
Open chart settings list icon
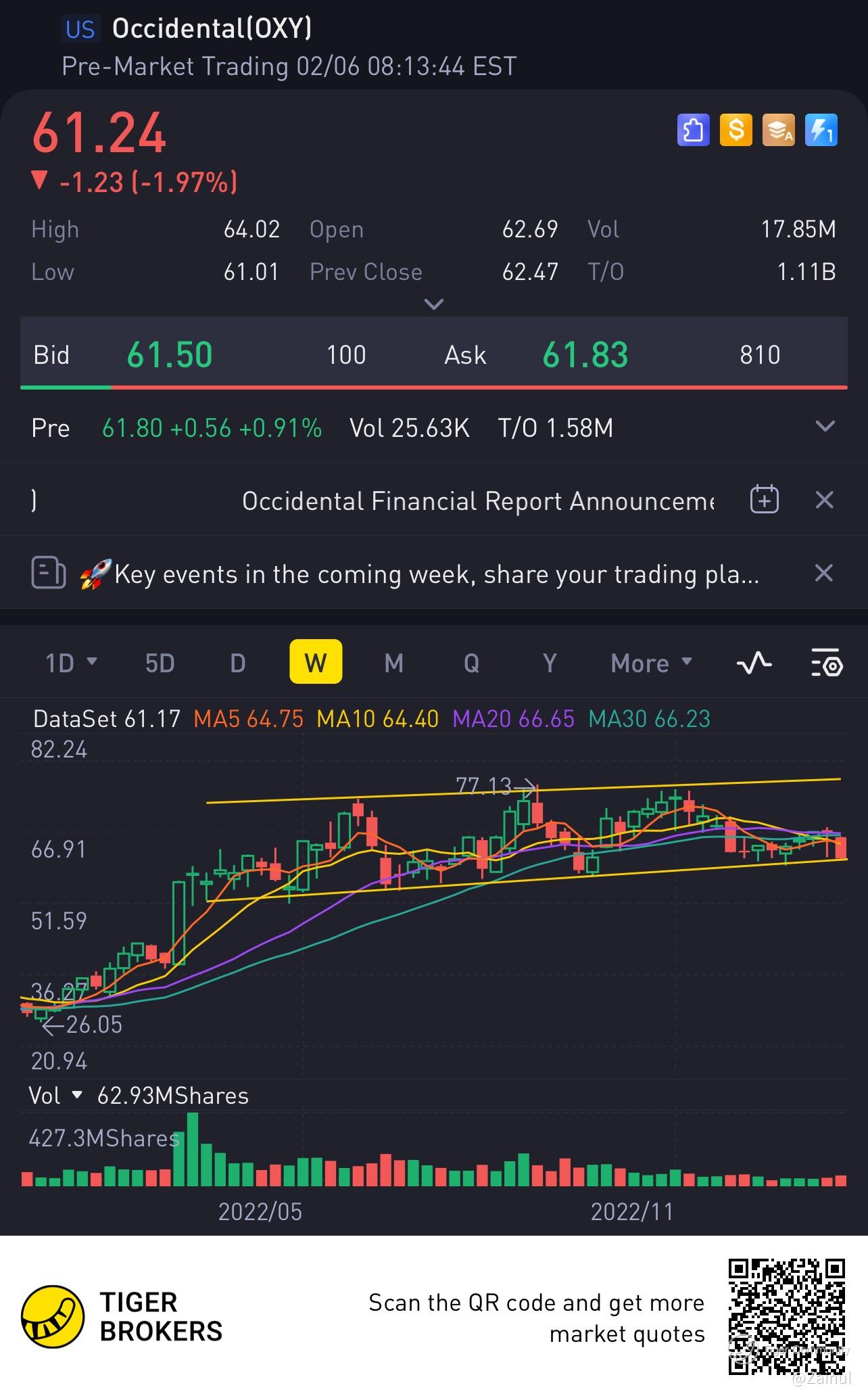(826, 663)
